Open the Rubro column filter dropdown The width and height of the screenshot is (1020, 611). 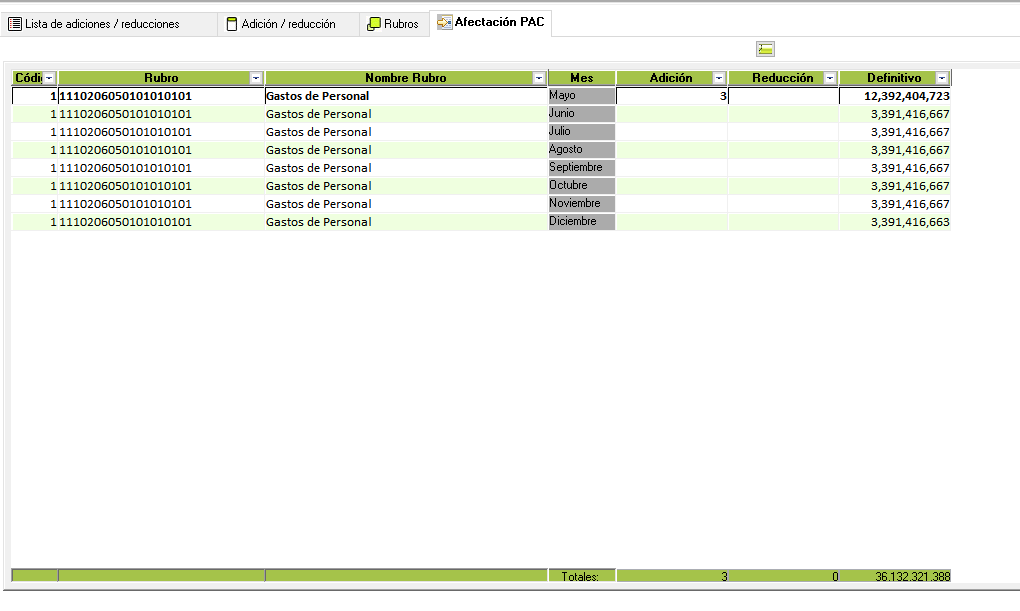pyautogui.click(x=256, y=78)
